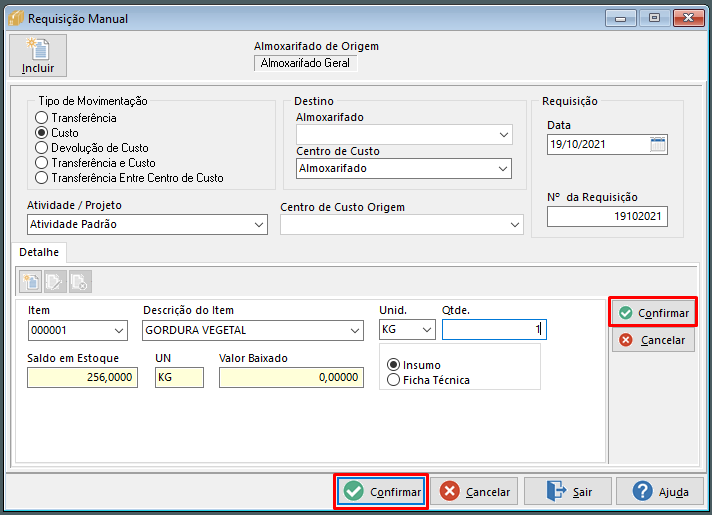Image resolution: width=712 pixels, height=515 pixels.
Task: Click the Requisição Manual title bar icon
Action: coord(15,18)
